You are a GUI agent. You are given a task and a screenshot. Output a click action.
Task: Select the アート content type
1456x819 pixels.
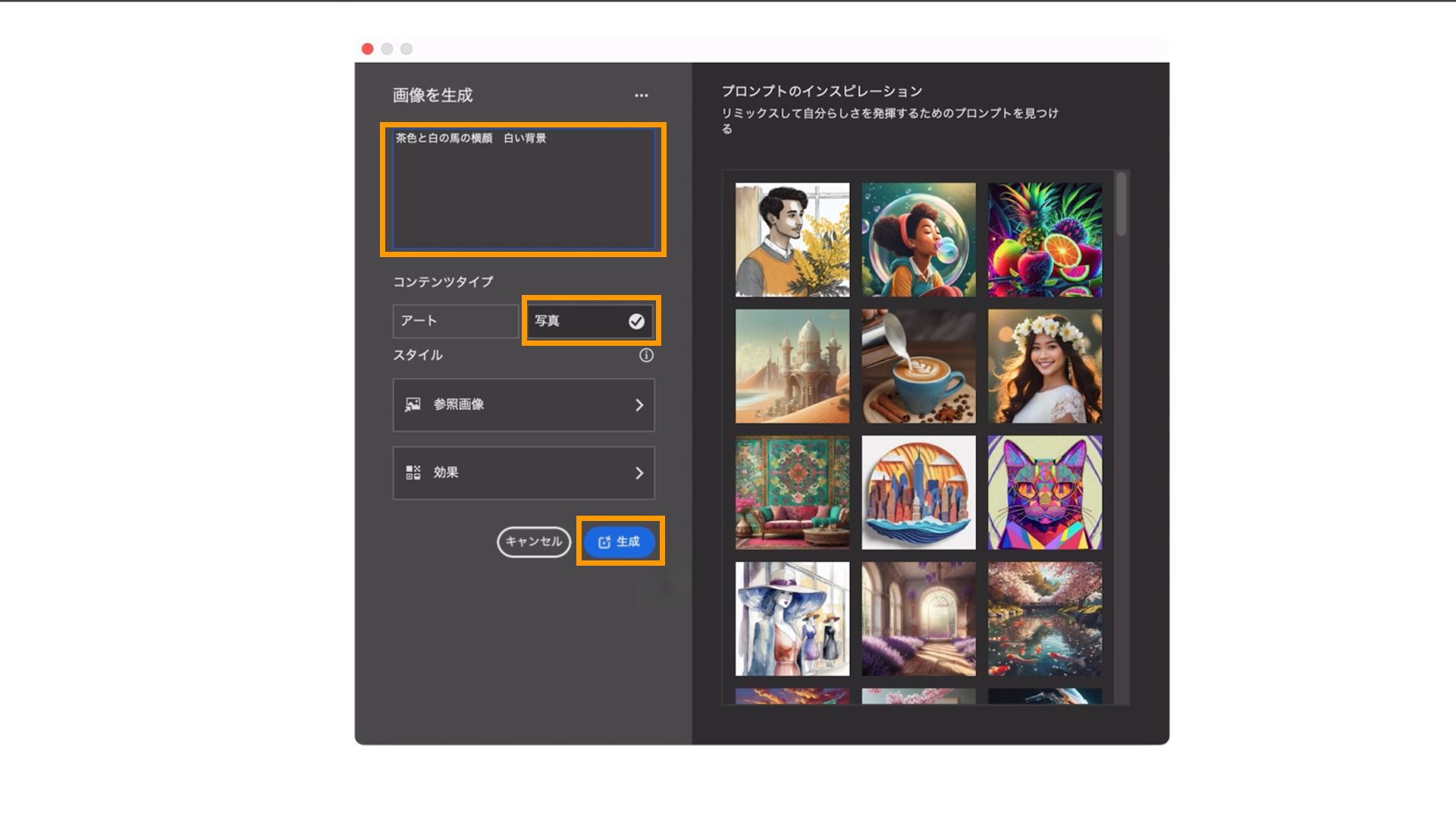(x=455, y=321)
